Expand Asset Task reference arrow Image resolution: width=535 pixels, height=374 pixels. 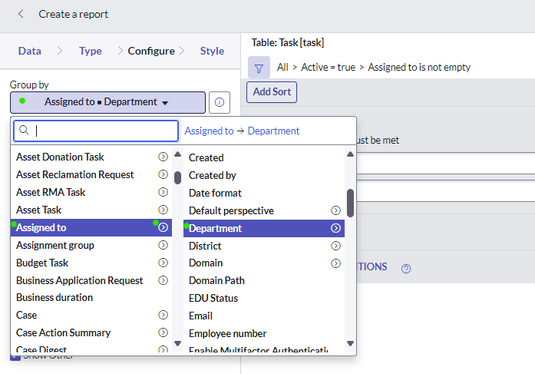click(163, 210)
